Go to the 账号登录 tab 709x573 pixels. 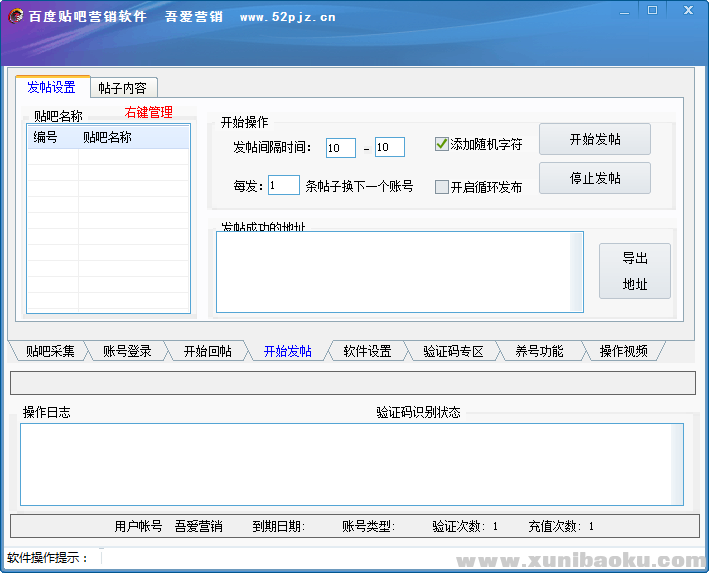point(127,351)
